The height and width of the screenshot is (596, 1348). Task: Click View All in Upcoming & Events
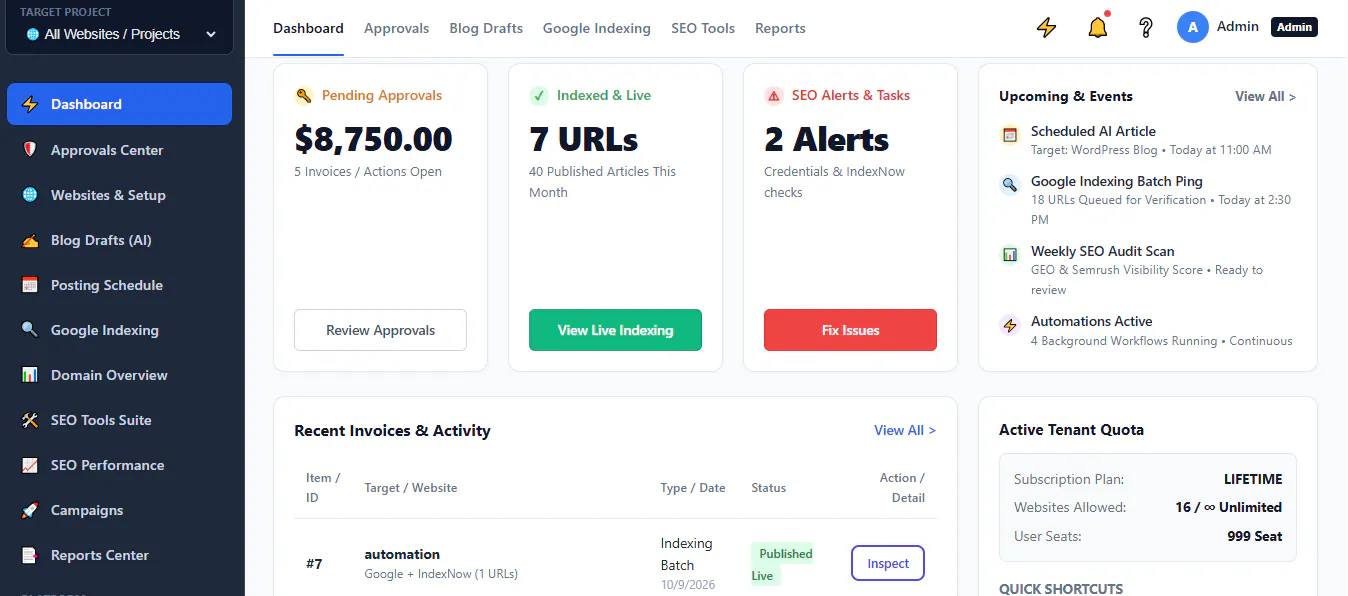point(1265,96)
